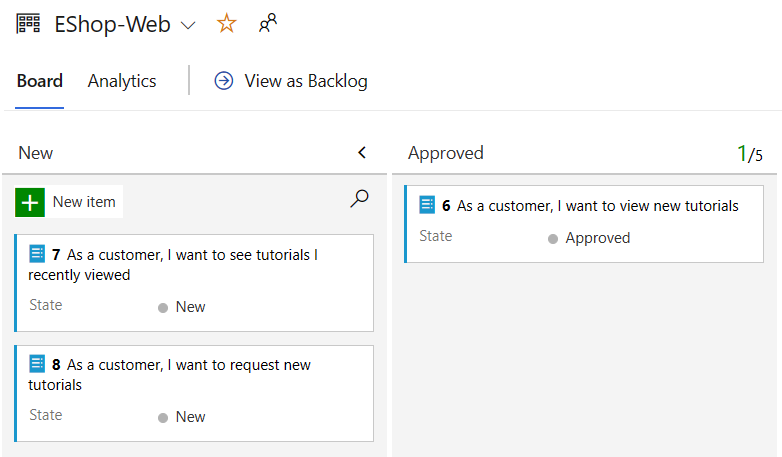This screenshot has height=457, width=782.
Task: Switch to the Analytics tab
Action: (x=122, y=81)
